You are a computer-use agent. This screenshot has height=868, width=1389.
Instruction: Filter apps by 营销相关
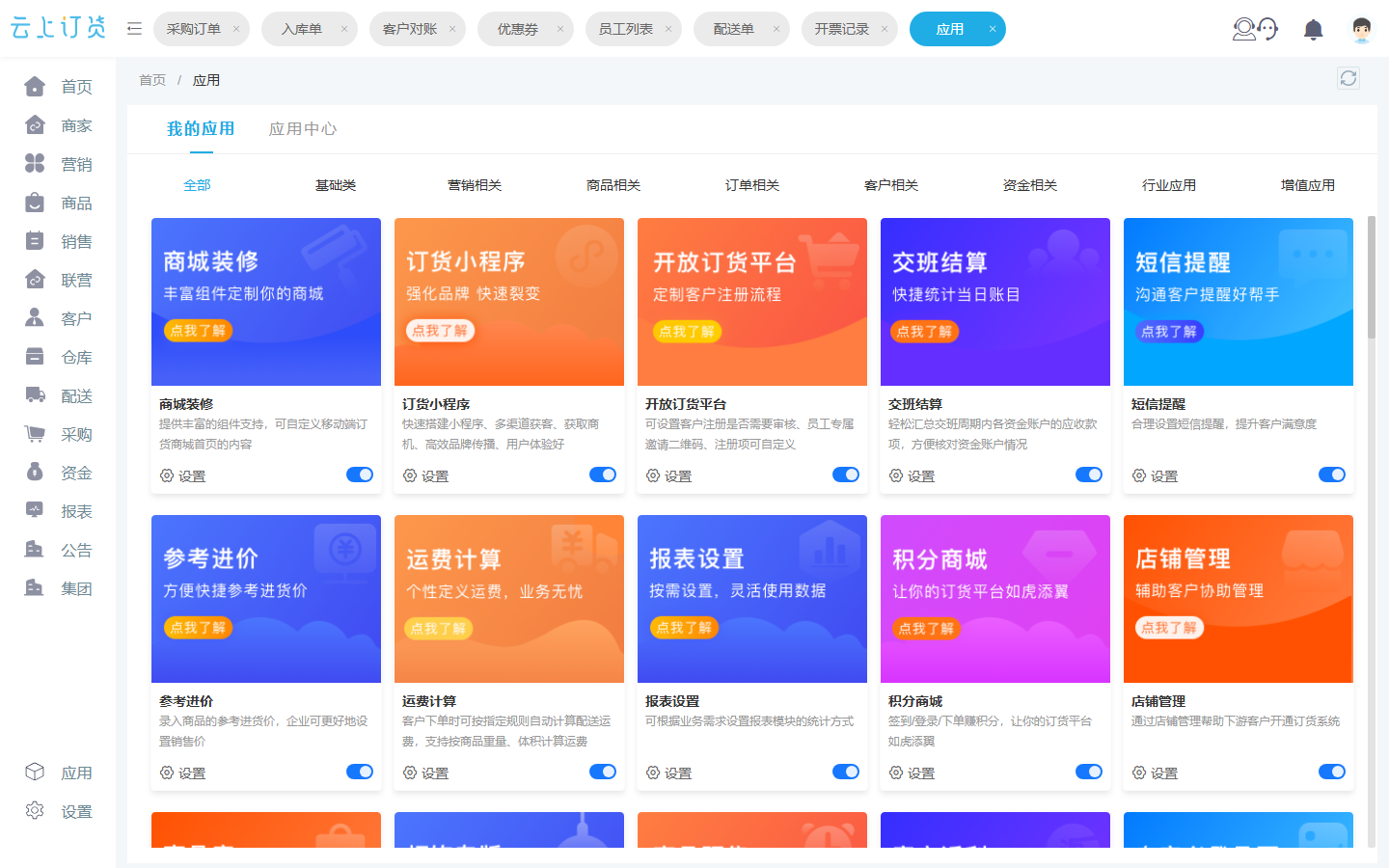point(475,185)
